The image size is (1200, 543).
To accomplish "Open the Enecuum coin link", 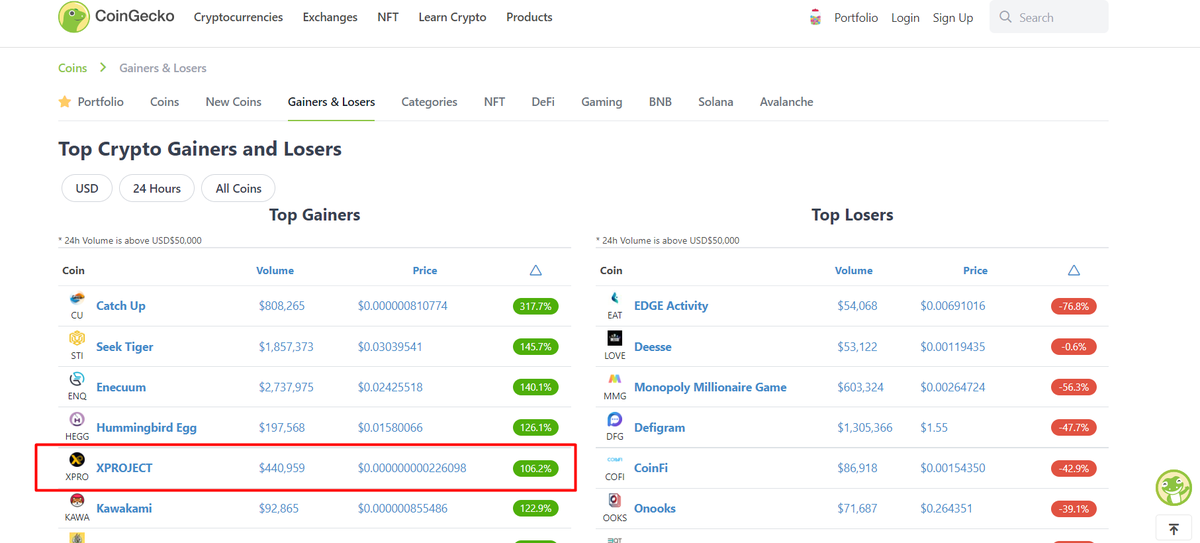I will tap(121, 387).
